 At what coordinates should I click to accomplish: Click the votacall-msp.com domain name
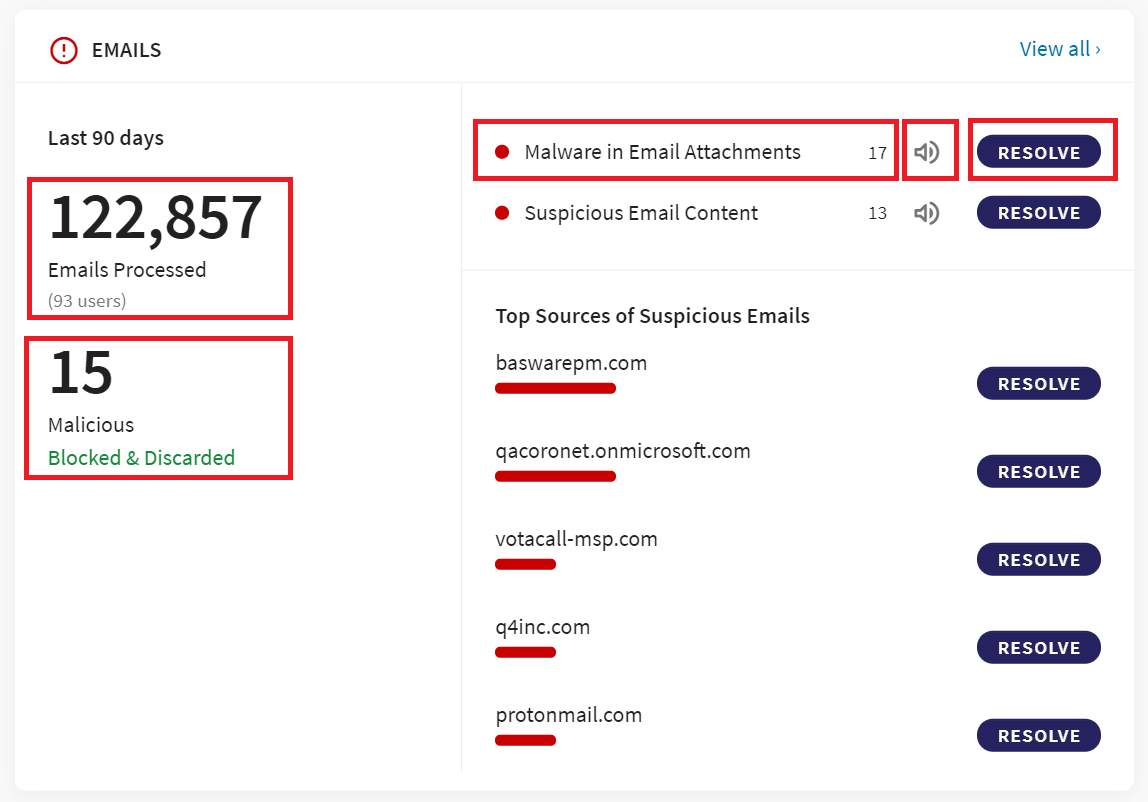(x=576, y=539)
